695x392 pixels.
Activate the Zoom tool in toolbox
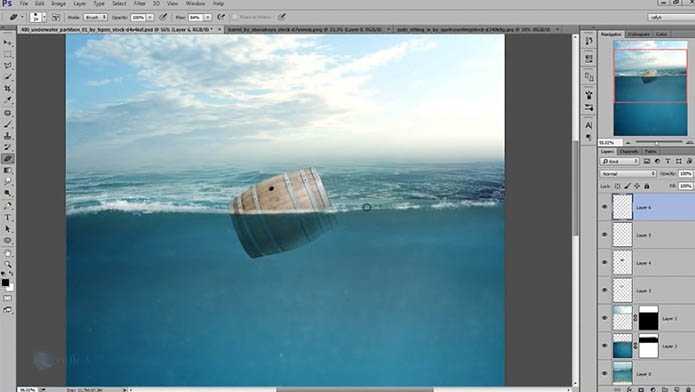coord(8,265)
